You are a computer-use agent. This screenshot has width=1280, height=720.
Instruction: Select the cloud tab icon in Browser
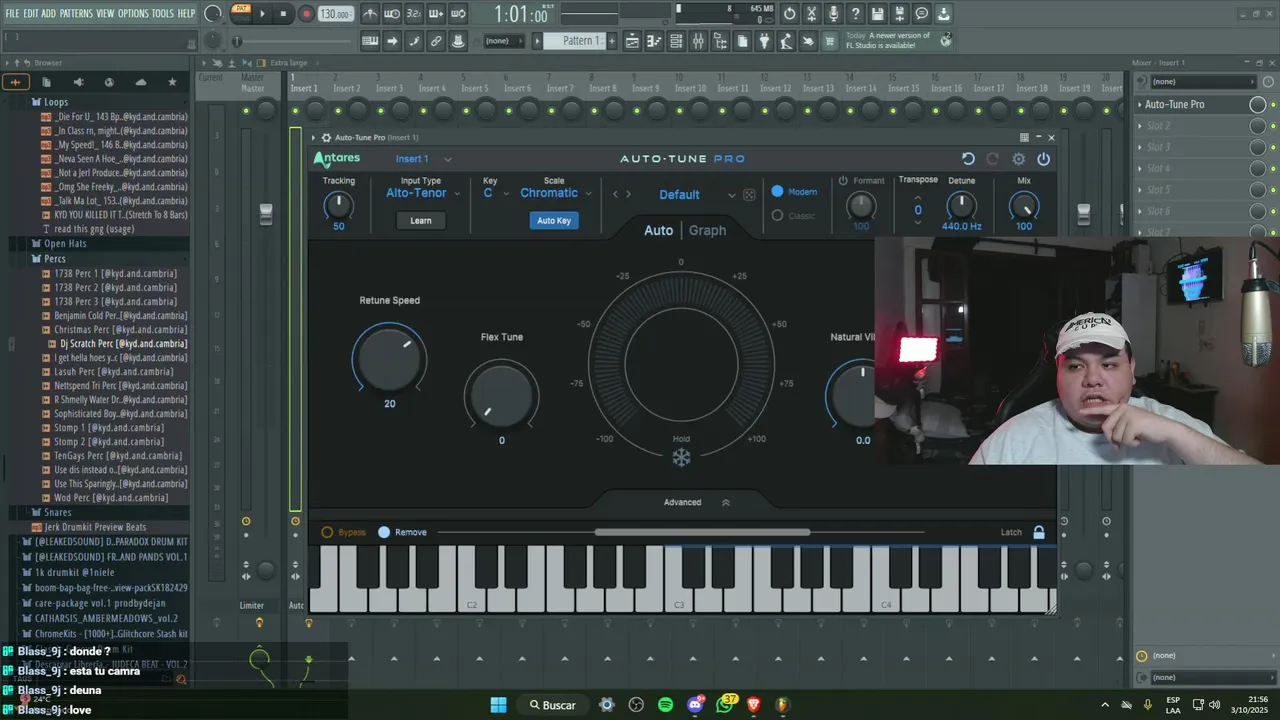click(x=141, y=82)
